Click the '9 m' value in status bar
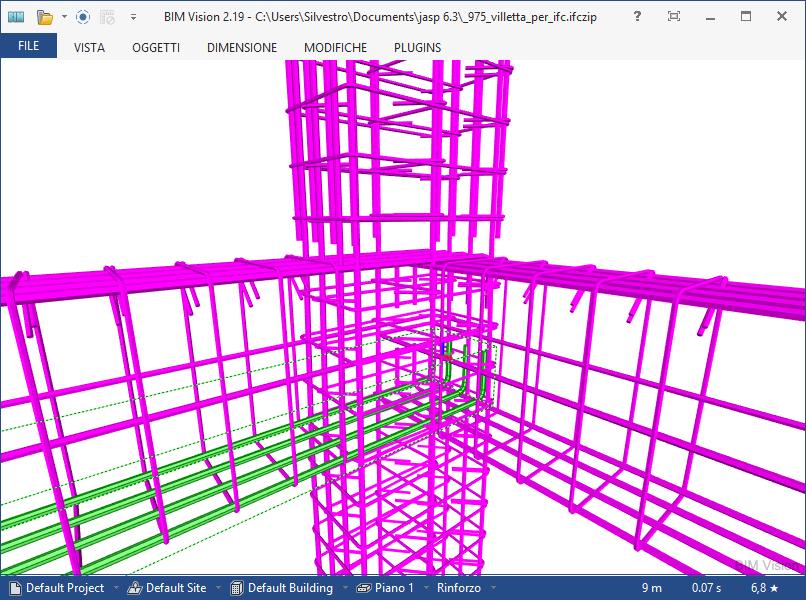This screenshot has height=600, width=806. (x=652, y=588)
